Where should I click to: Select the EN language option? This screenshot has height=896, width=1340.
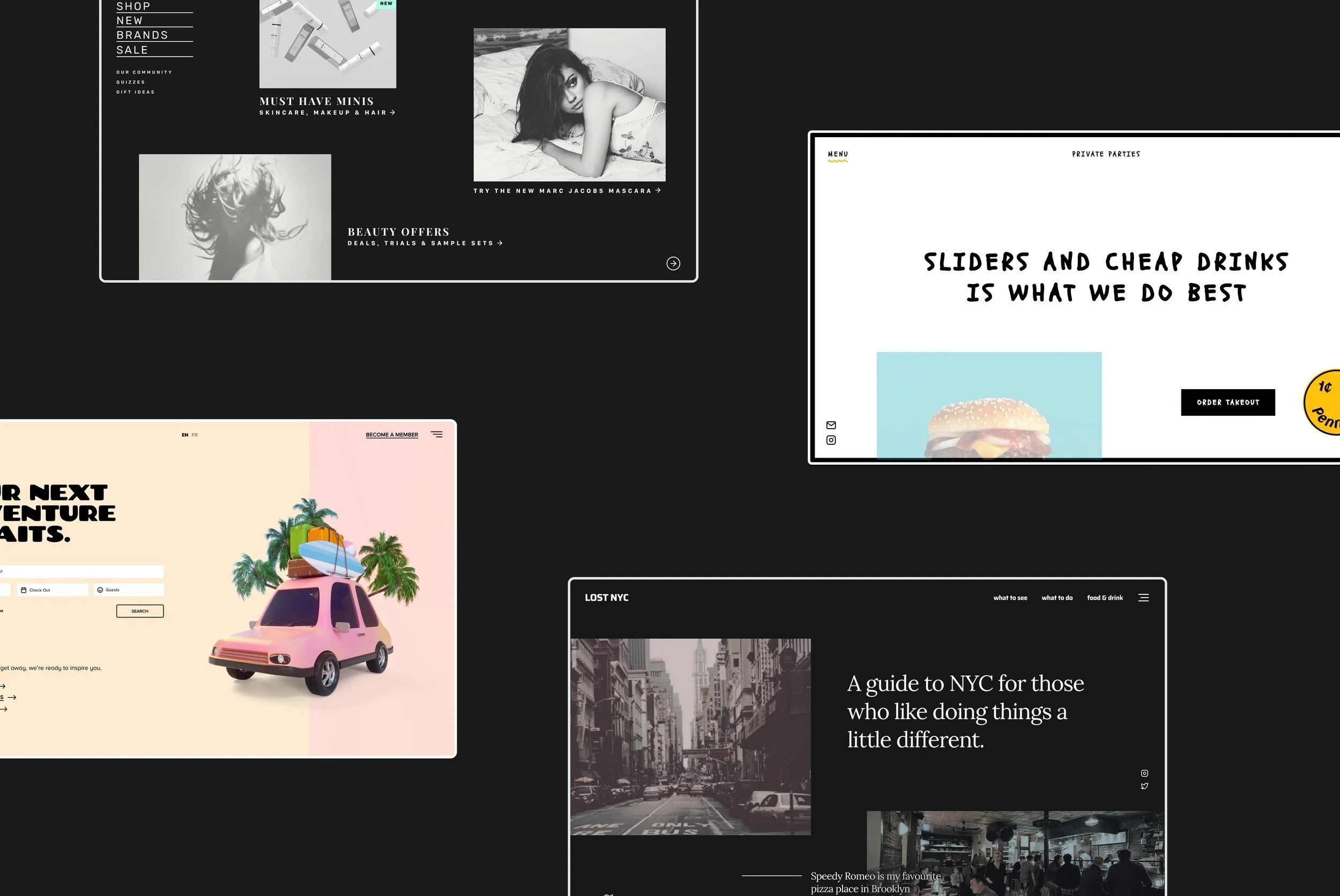pos(184,435)
